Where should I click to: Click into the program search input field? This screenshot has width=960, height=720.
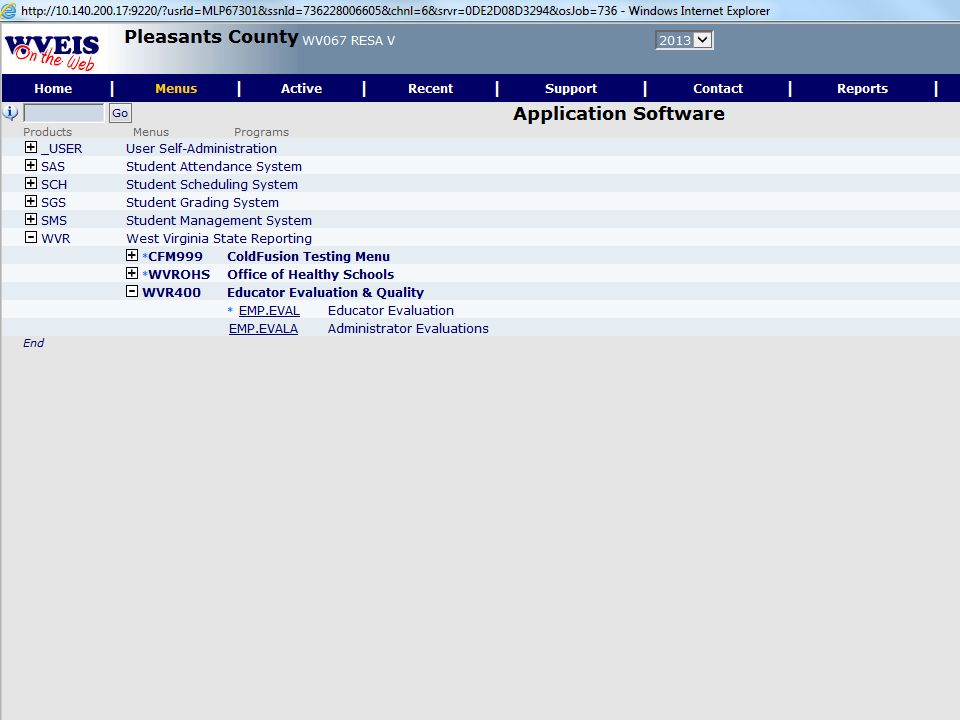[x=64, y=113]
